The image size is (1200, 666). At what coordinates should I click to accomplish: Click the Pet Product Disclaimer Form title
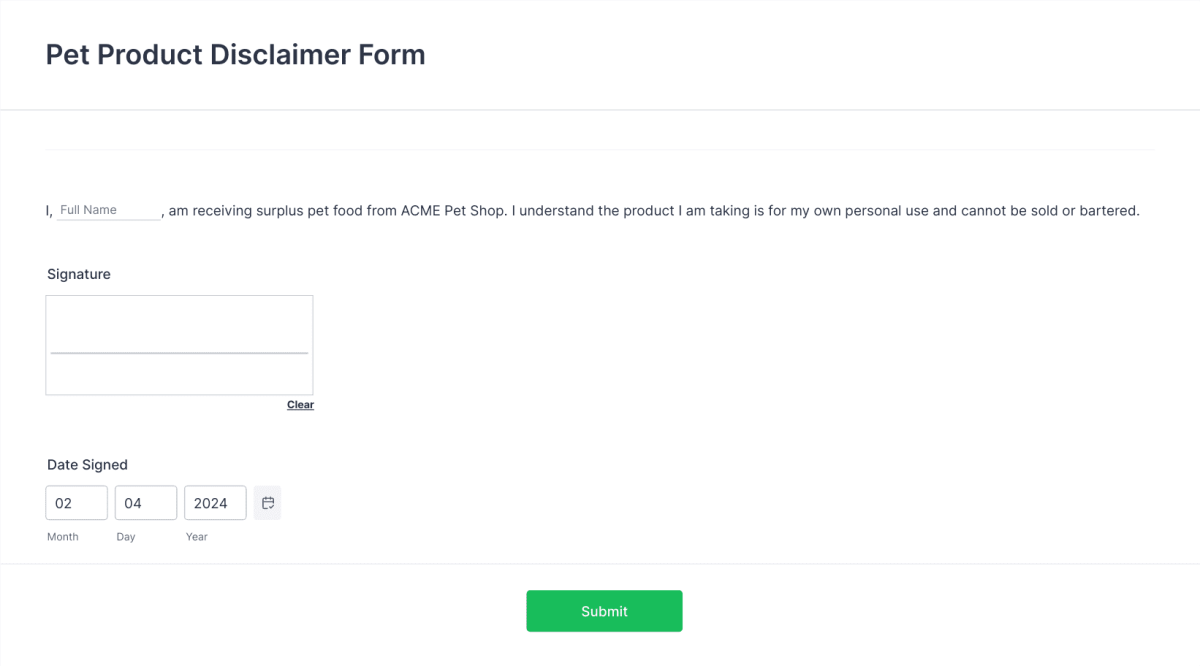tap(234, 54)
